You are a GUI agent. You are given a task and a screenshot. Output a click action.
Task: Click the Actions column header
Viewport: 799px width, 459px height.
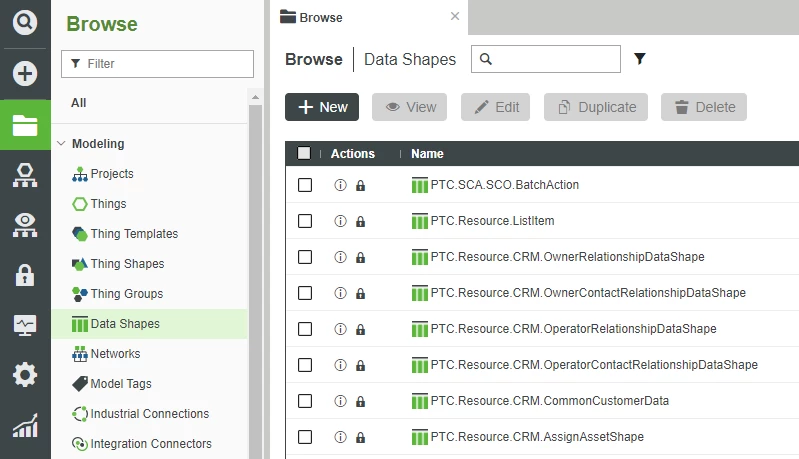click(x=353, y=154)
